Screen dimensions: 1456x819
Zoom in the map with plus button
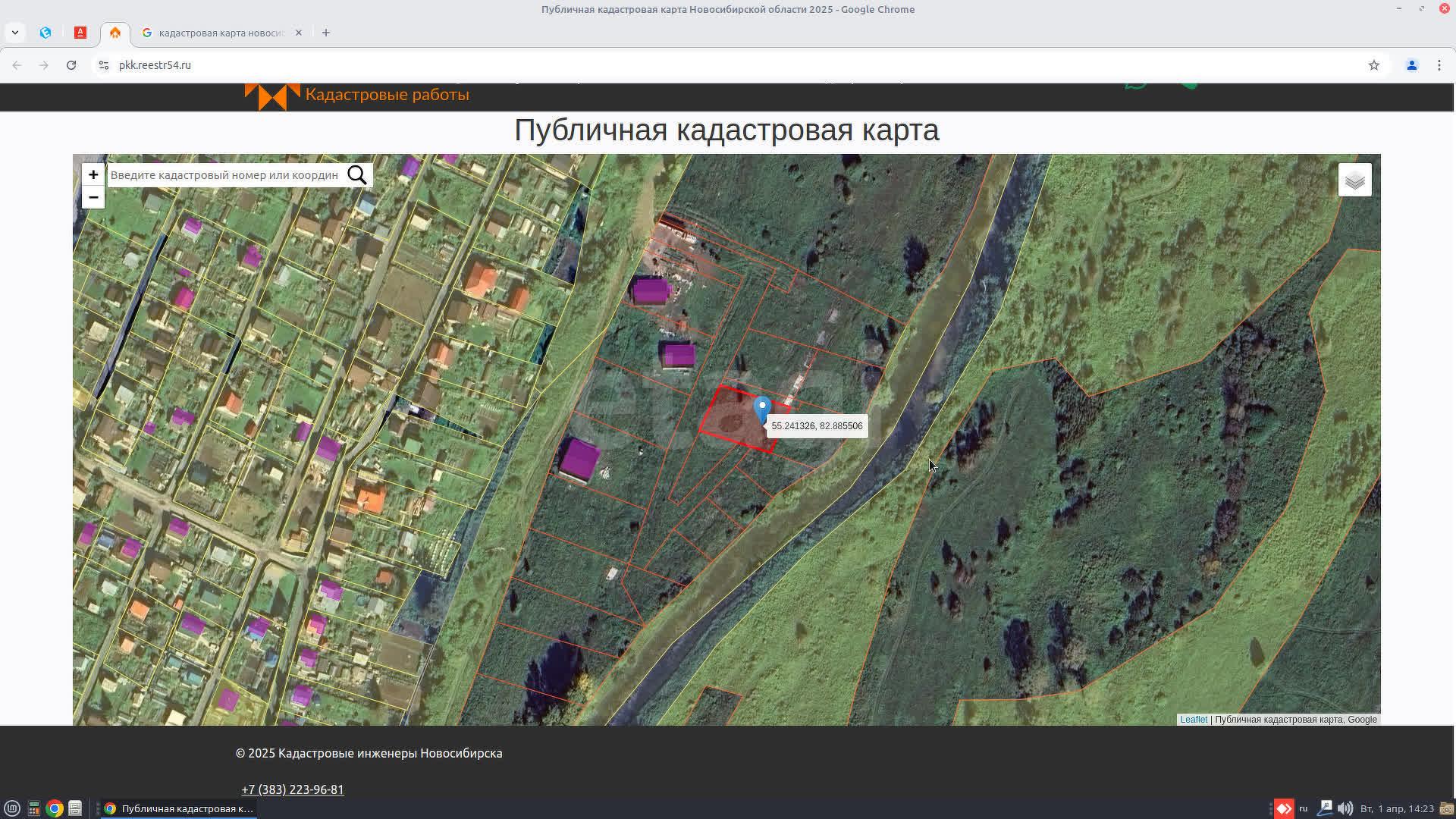(93, 174)
